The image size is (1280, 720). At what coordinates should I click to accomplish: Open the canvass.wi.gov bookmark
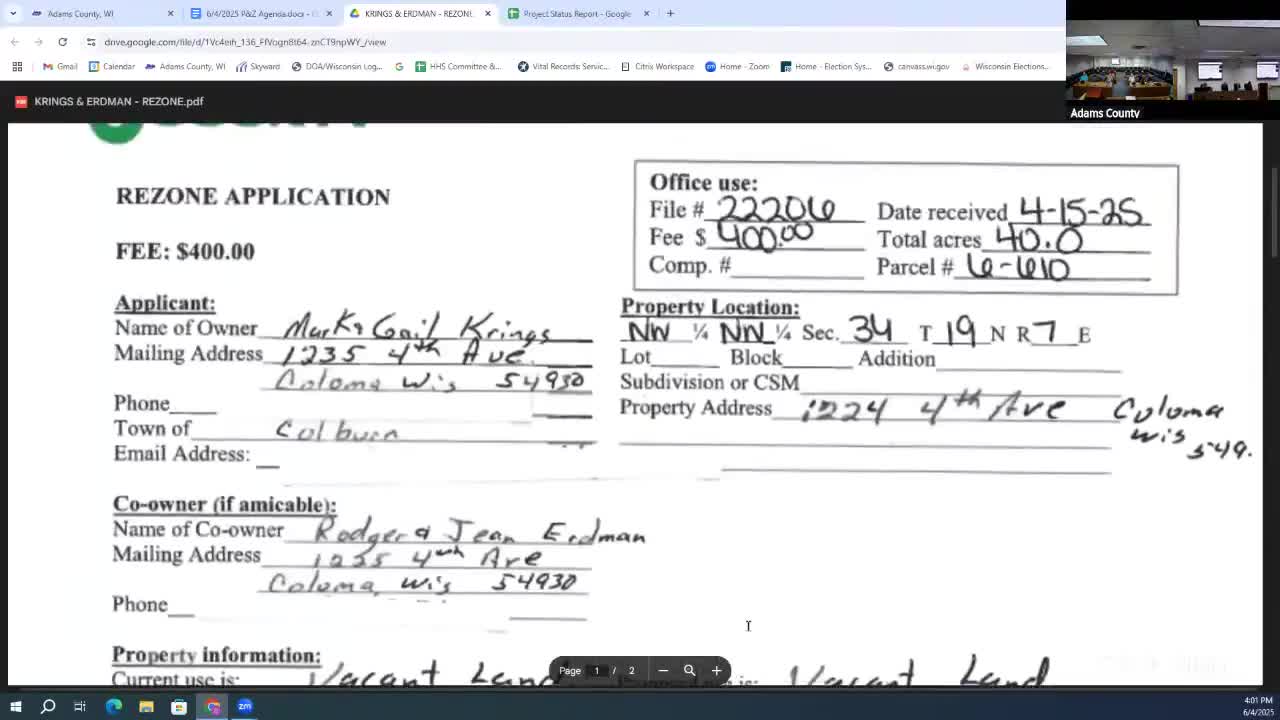pos(916,66)
